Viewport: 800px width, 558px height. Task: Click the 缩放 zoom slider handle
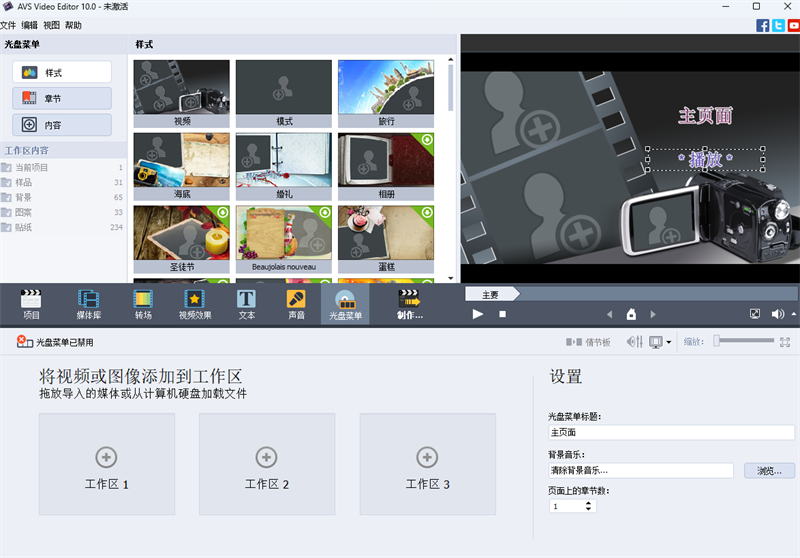click(717, 342)
